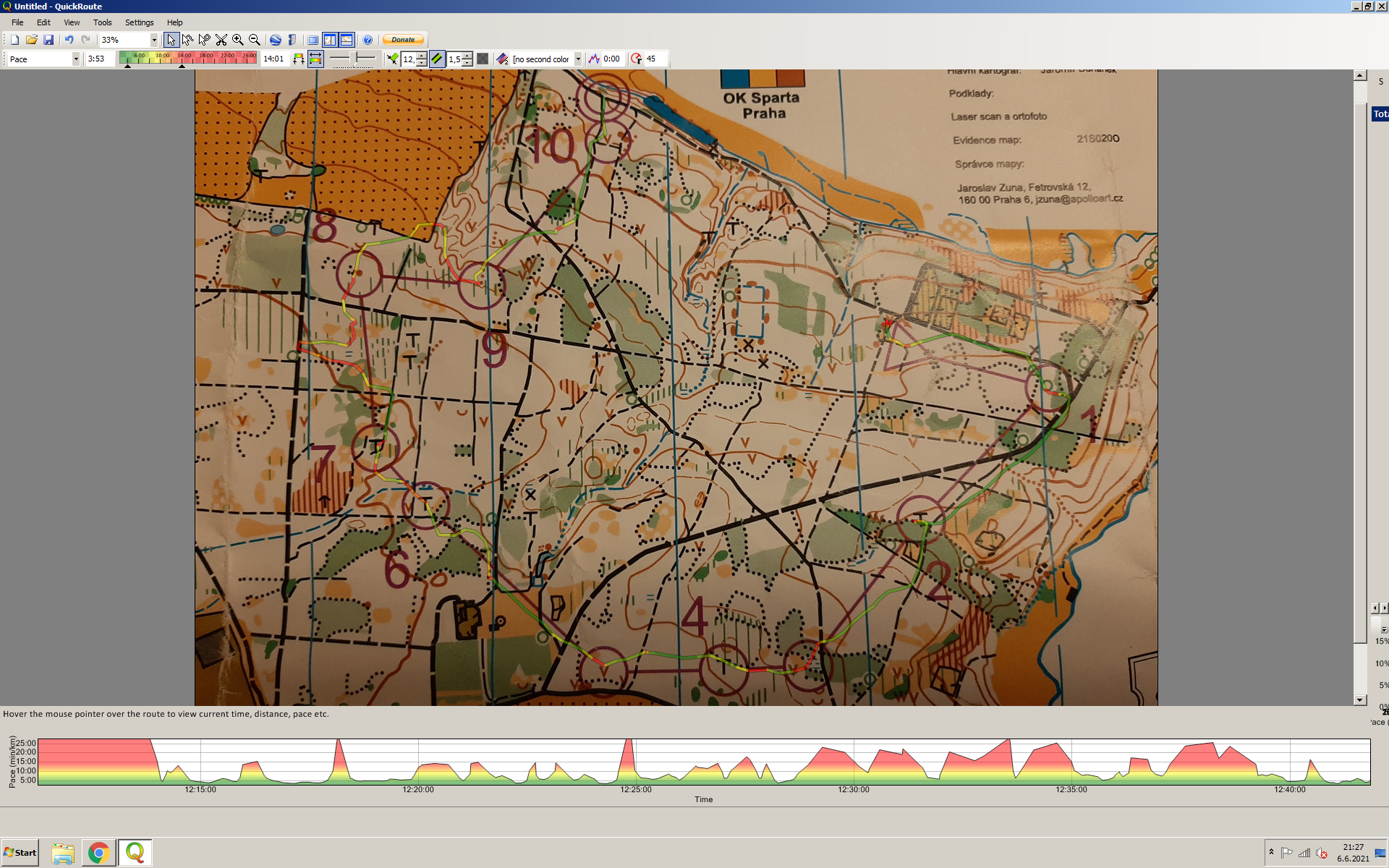Click the pace color gradient bar
This screenshot has height=868, width=1389.
[187, 58]
